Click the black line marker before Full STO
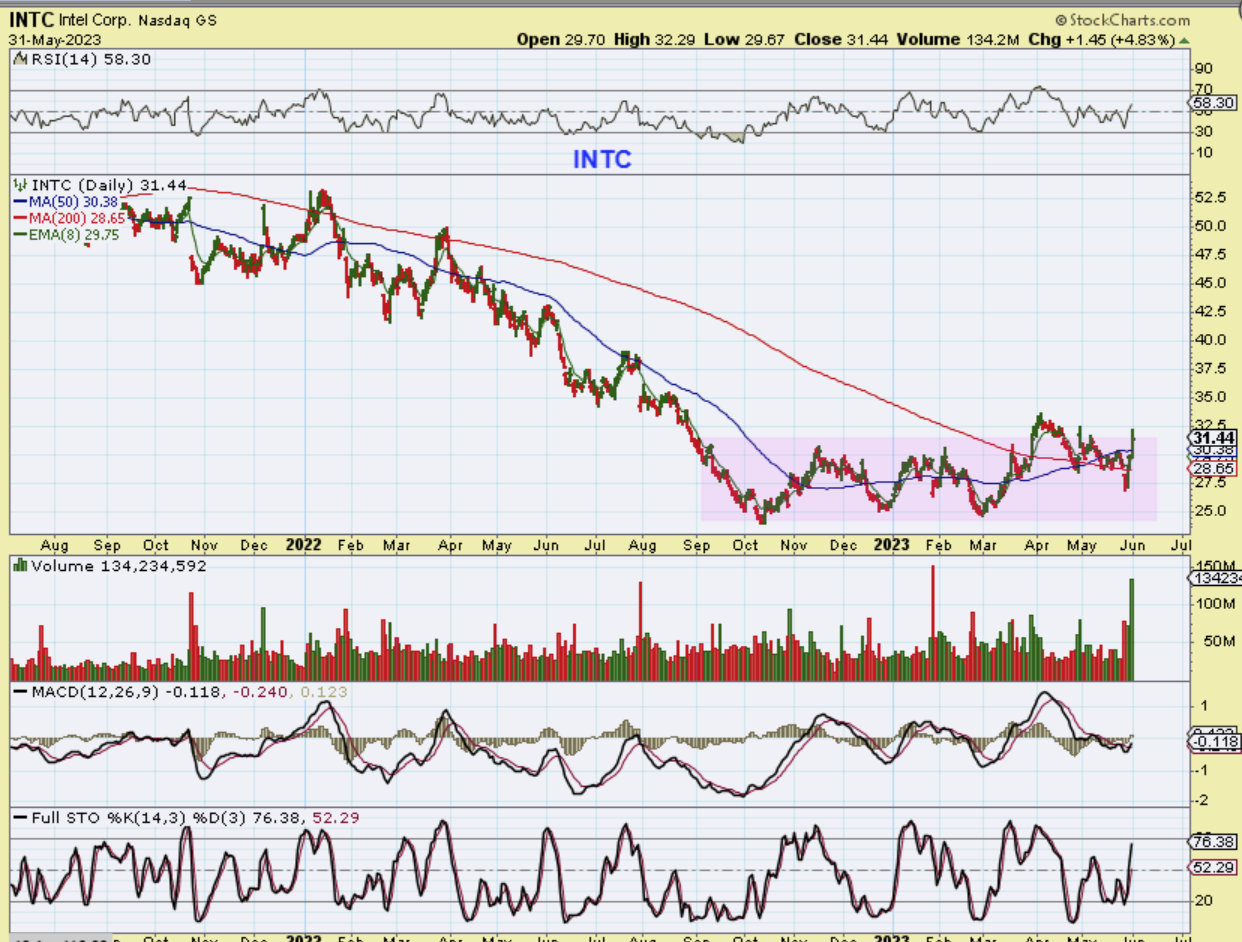Screen dimensions: 1242x942 pos(20,818)
